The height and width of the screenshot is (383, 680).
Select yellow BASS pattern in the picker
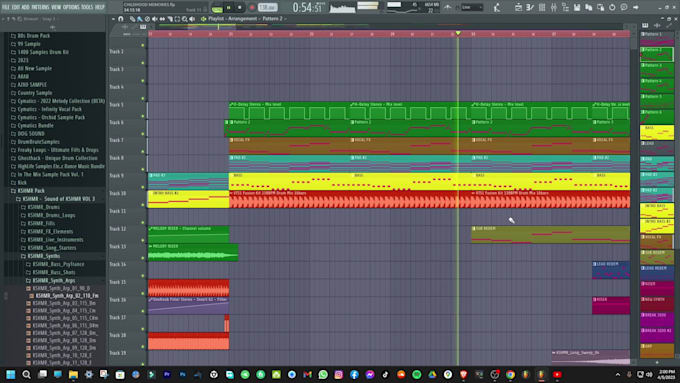pyautogui.click(x=657, y=133)
